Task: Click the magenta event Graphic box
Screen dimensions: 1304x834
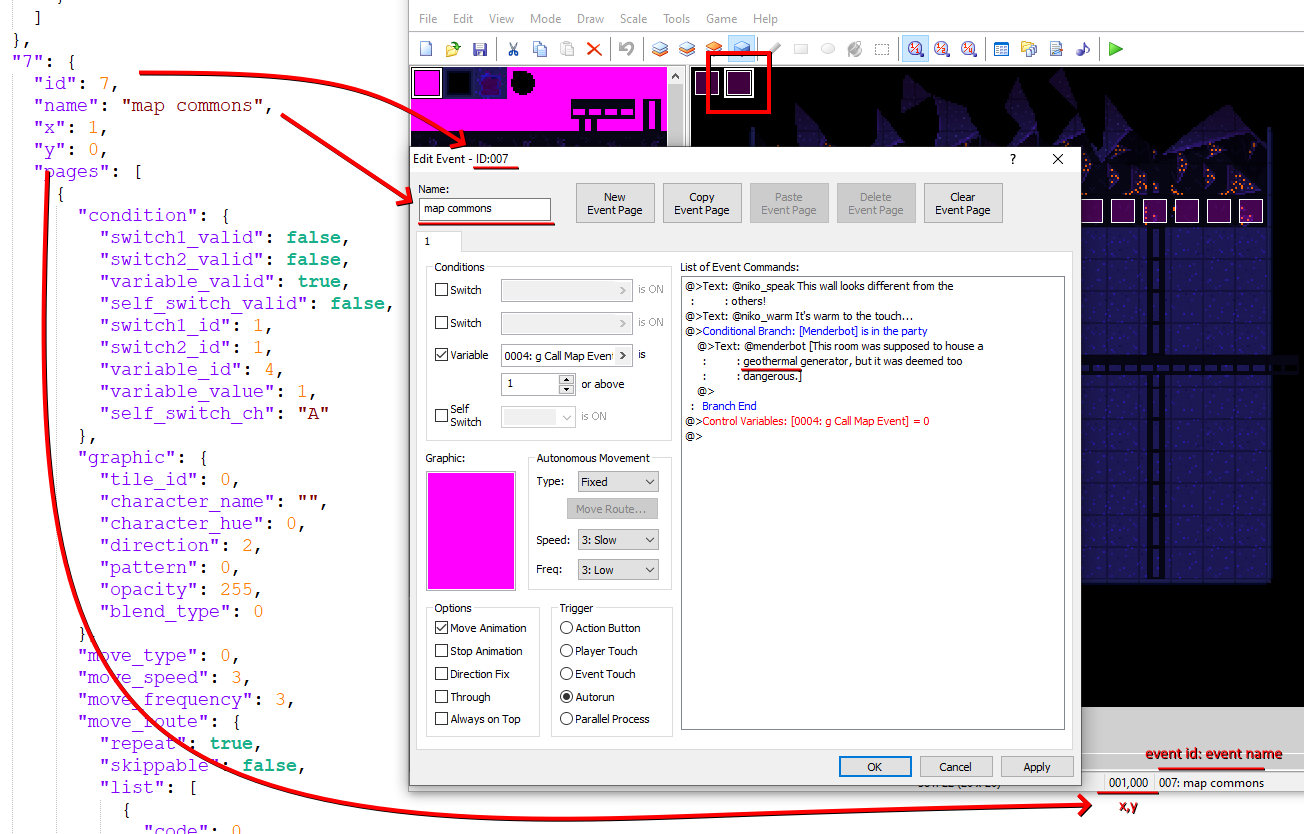Action: (470, 531)
